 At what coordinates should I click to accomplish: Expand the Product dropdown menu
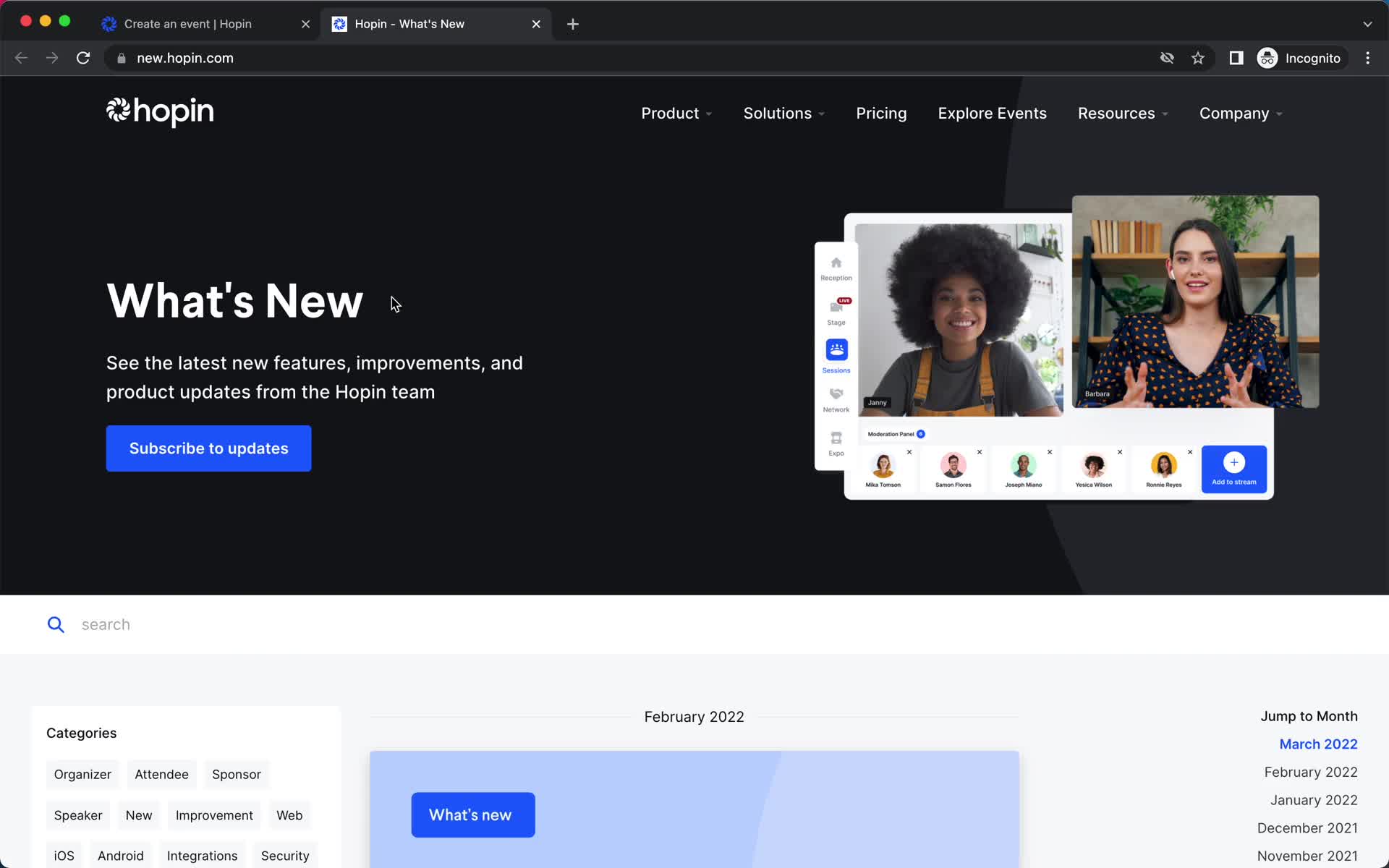[x=676, y=114]
